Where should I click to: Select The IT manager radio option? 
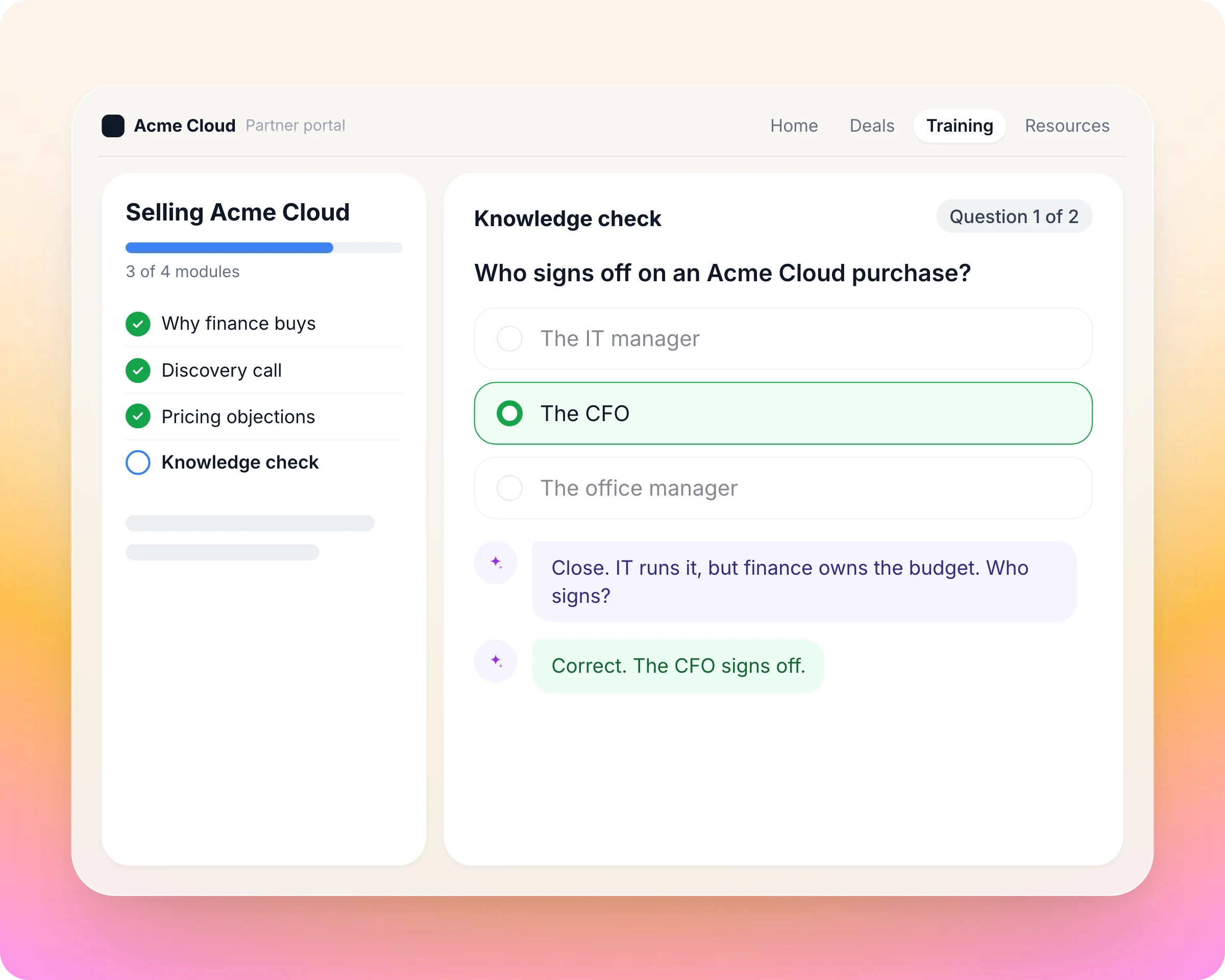[783, 338]
